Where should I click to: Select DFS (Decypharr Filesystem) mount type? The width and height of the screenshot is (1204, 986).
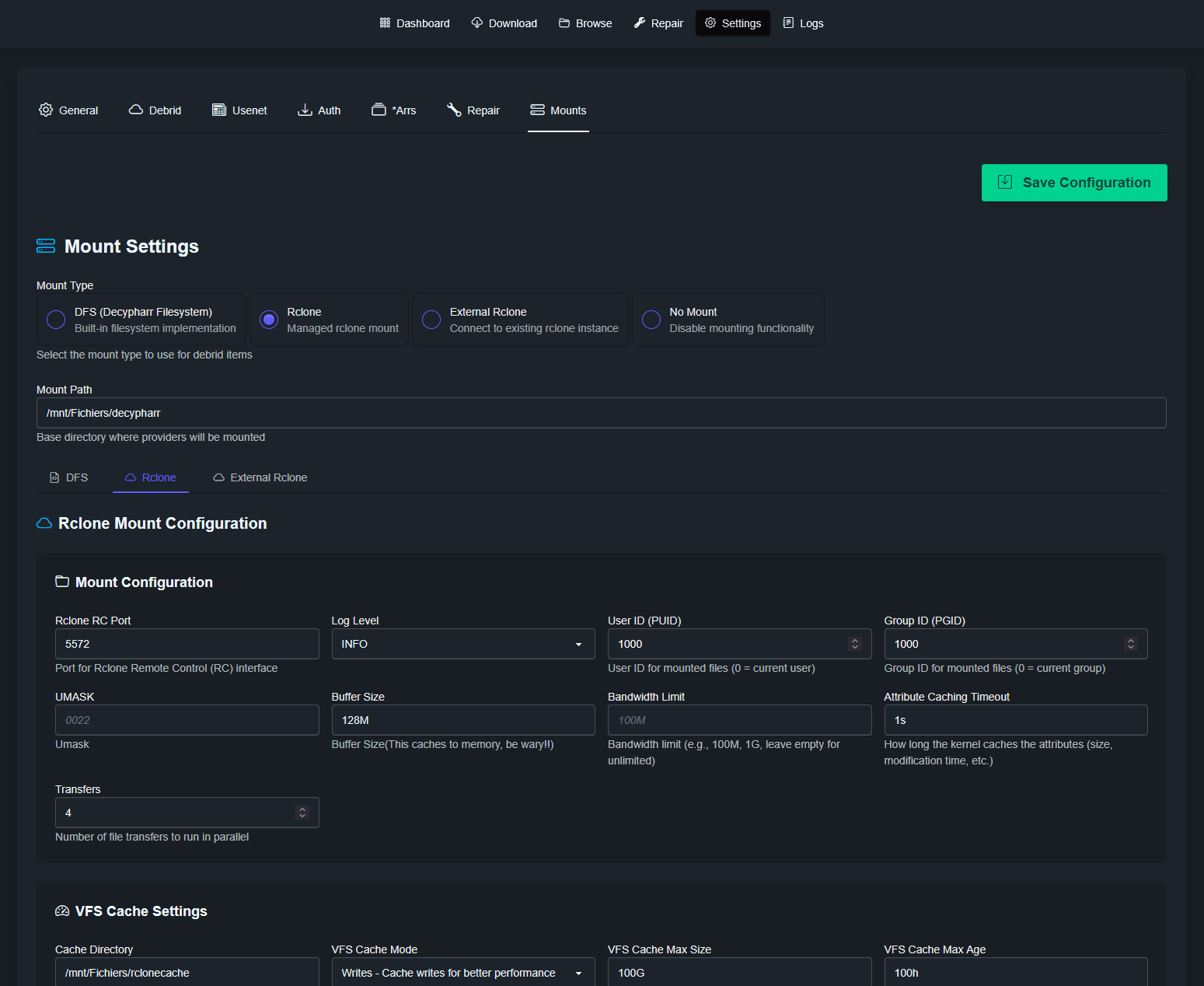[56, 320]
